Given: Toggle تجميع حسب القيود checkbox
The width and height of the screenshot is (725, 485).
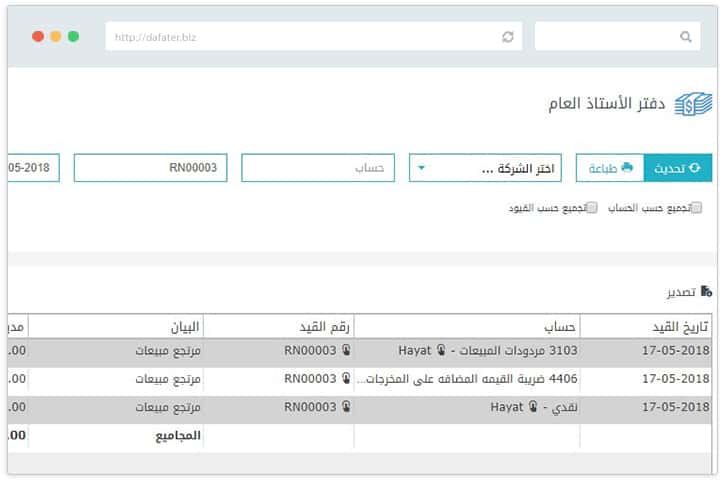Looking at the screenshot, I should tap(592, 208).
